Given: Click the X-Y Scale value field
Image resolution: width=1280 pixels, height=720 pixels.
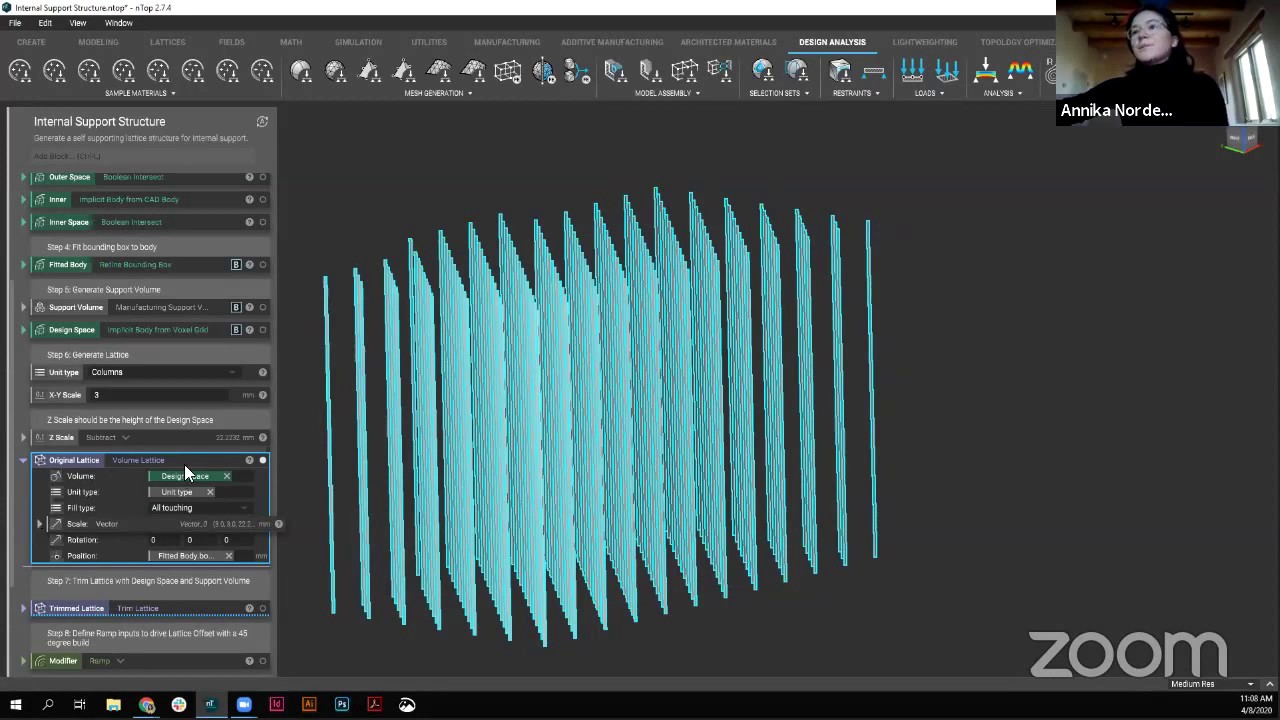Looking at the screenshot, I should point(160,395).
